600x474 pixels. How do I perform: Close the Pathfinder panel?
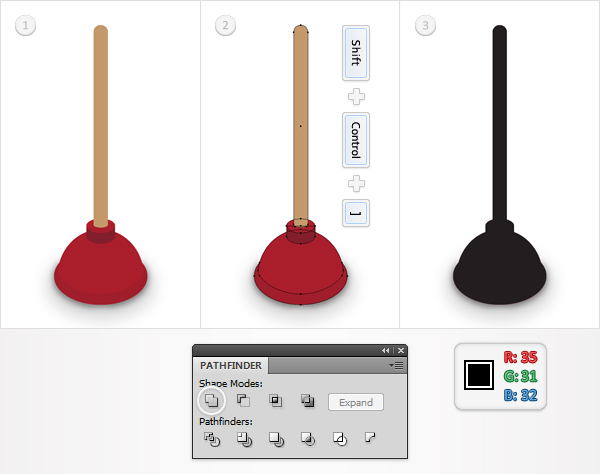coord(401,350)
